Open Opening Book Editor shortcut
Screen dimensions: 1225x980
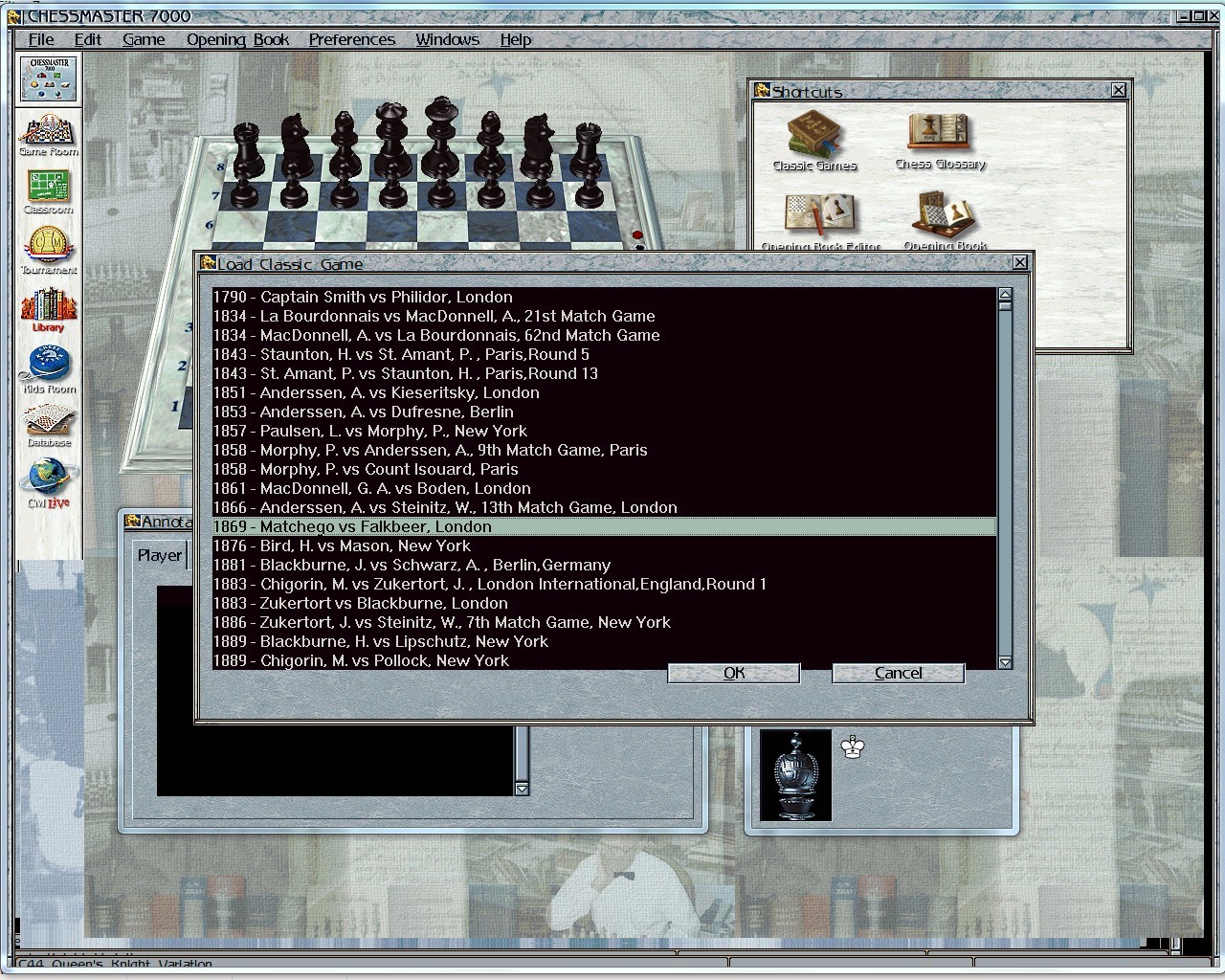820,222
